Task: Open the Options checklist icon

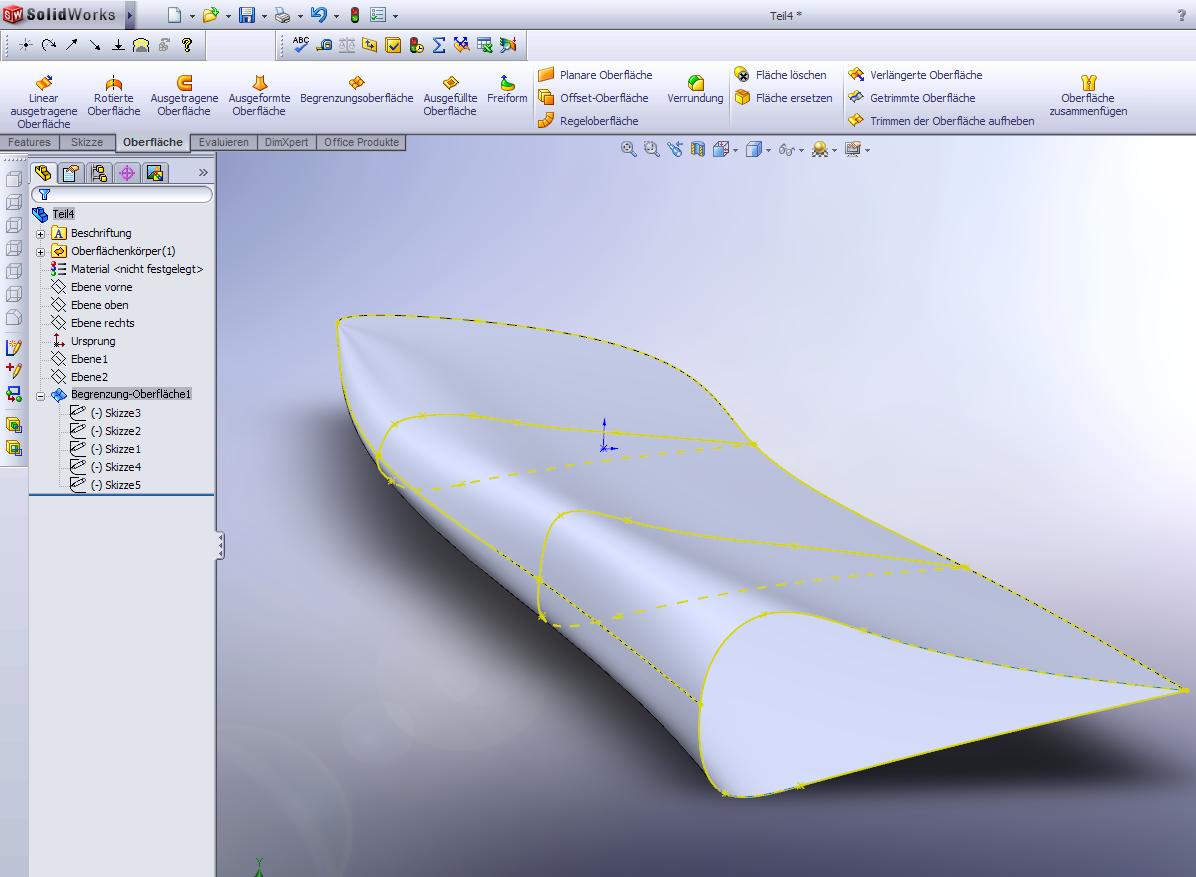Action: [378, 15]
